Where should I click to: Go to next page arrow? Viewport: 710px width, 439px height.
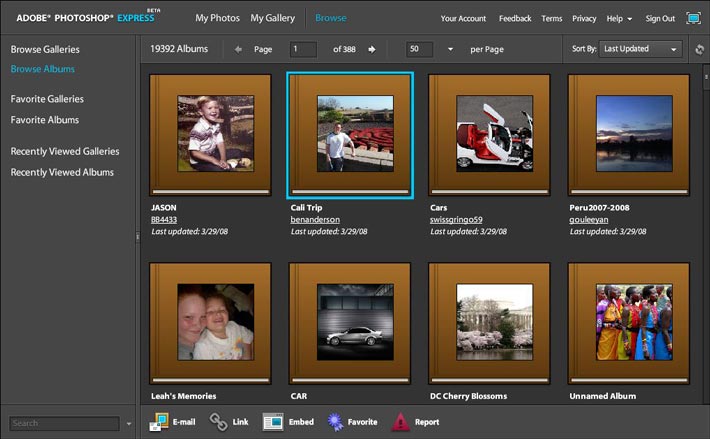click(372, 49)
